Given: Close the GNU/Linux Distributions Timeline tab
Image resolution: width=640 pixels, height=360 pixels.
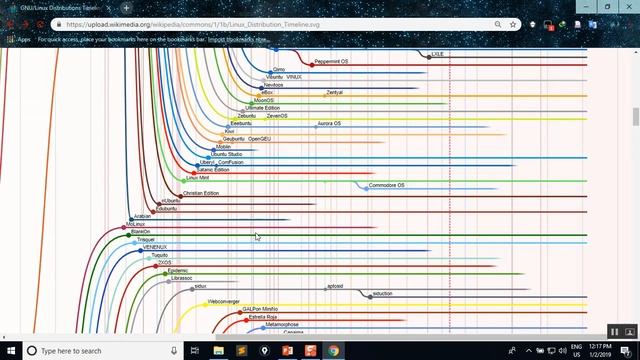Looking at the screenshot, I should [109, 8].
